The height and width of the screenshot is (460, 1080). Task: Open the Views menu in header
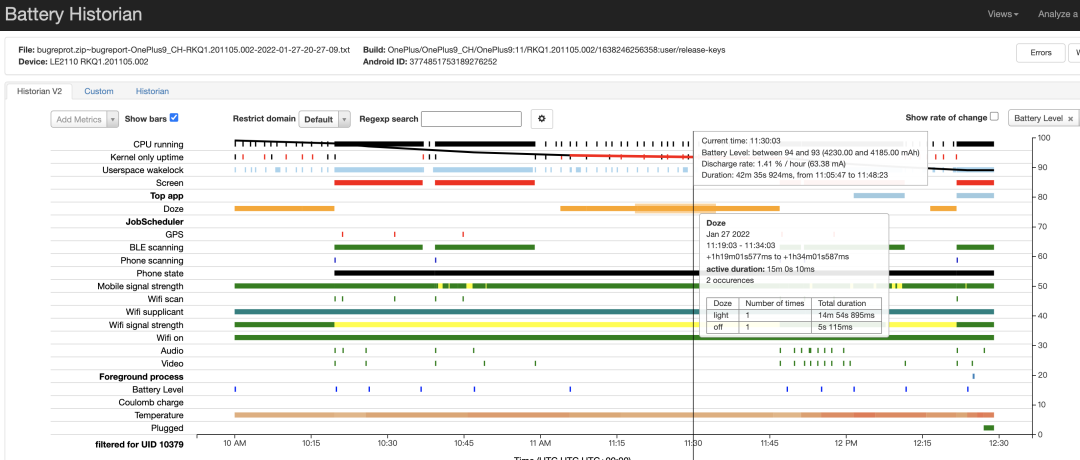pyautogui.click(x=1002, y=14)
